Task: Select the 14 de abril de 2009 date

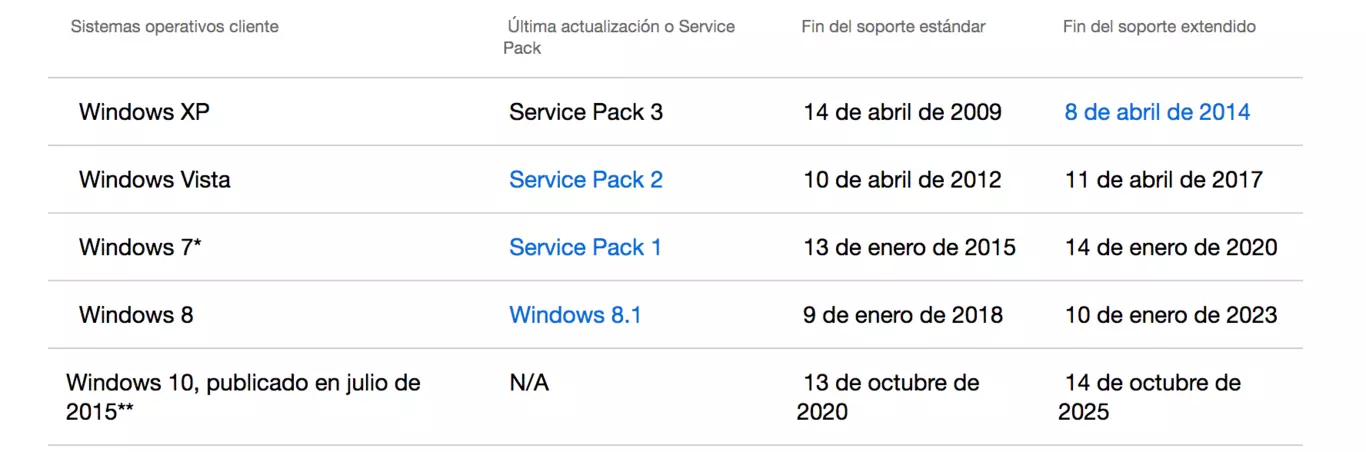Action: [x=902, y=112]
